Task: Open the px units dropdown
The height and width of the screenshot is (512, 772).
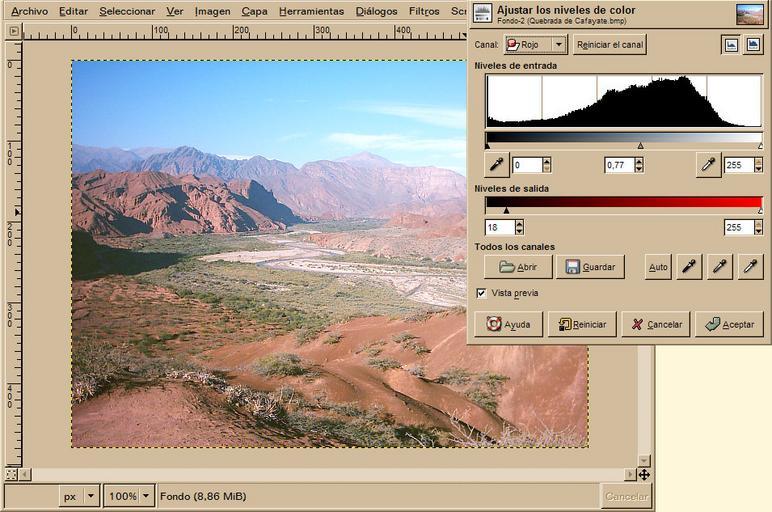Action: (79, 496)
